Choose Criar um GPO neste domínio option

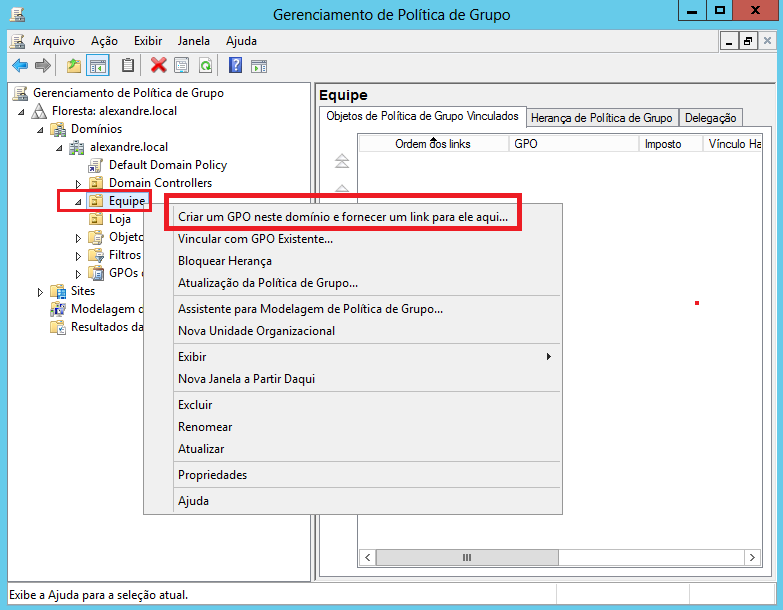point(367,217)
